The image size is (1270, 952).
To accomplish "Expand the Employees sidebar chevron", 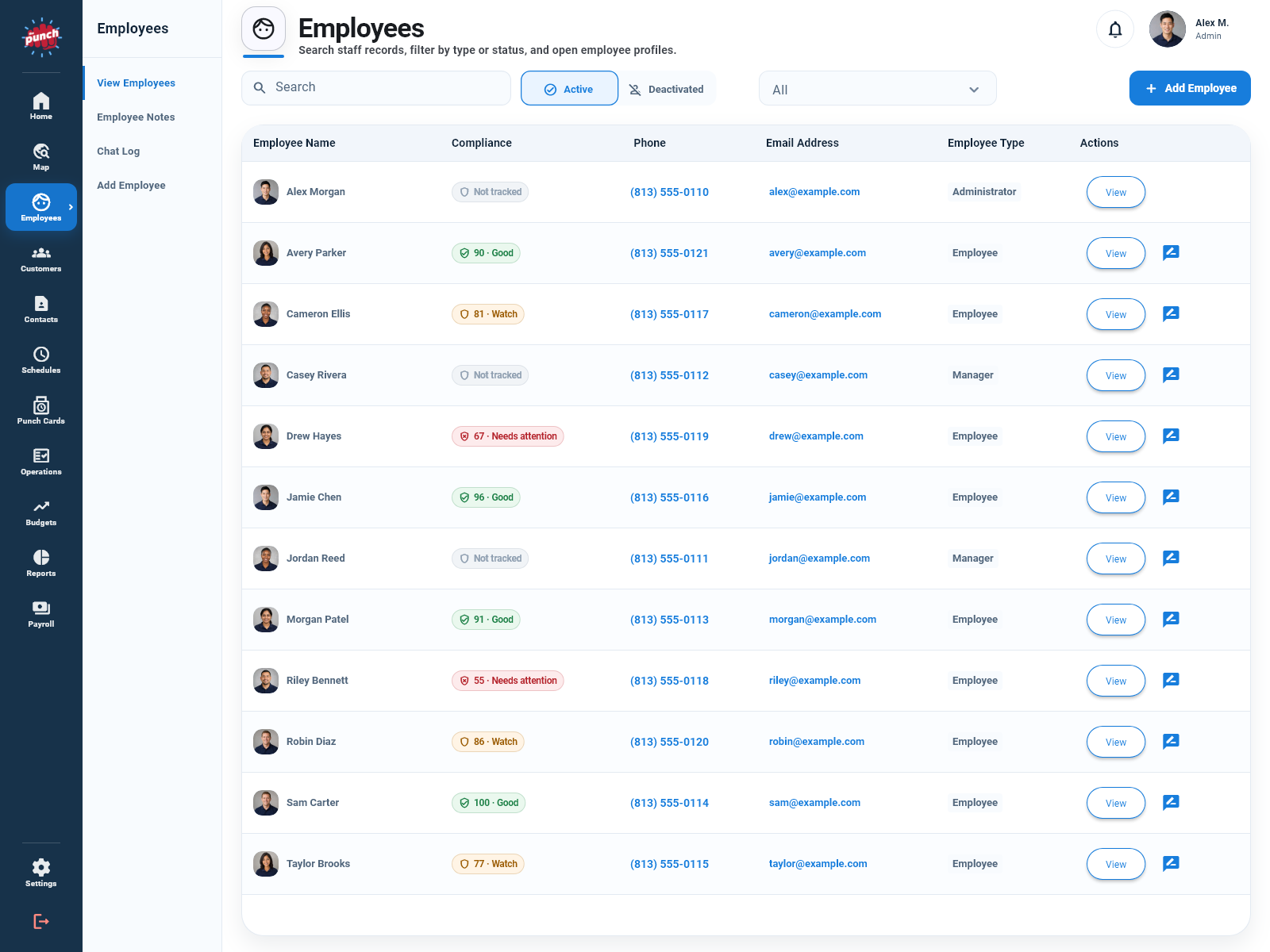I will click(x=71, y=207).
